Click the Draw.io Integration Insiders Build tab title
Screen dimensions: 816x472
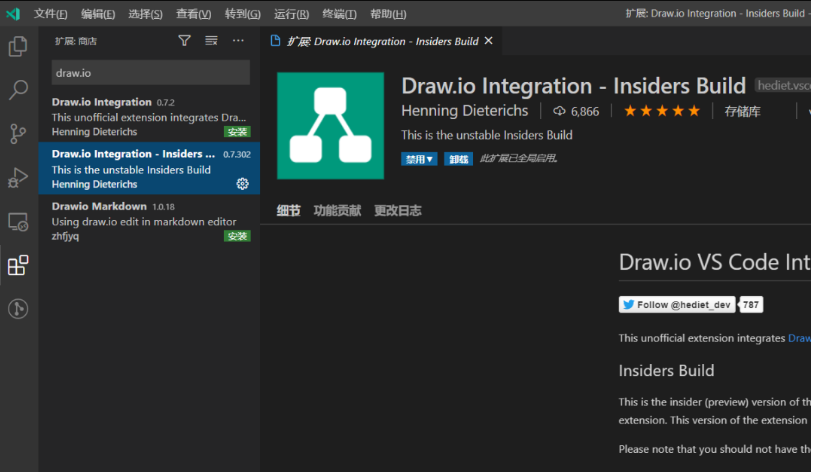[382, 41]
